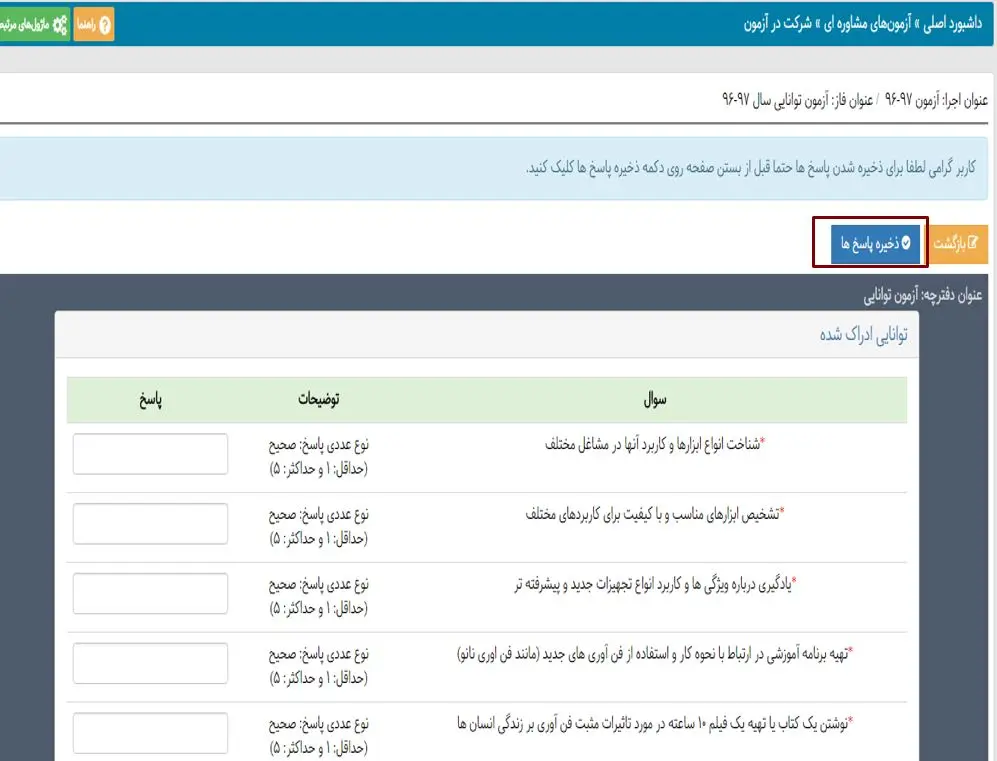Click question text شناخت انواع ابزارها و کاربرد آنها
This screenshot has height=761, width=997.
(x=655, y=444)
